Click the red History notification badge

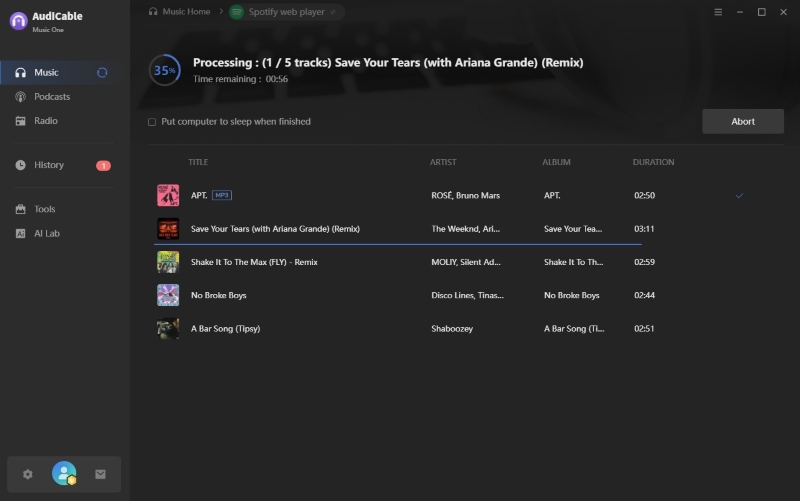(103, 165)
